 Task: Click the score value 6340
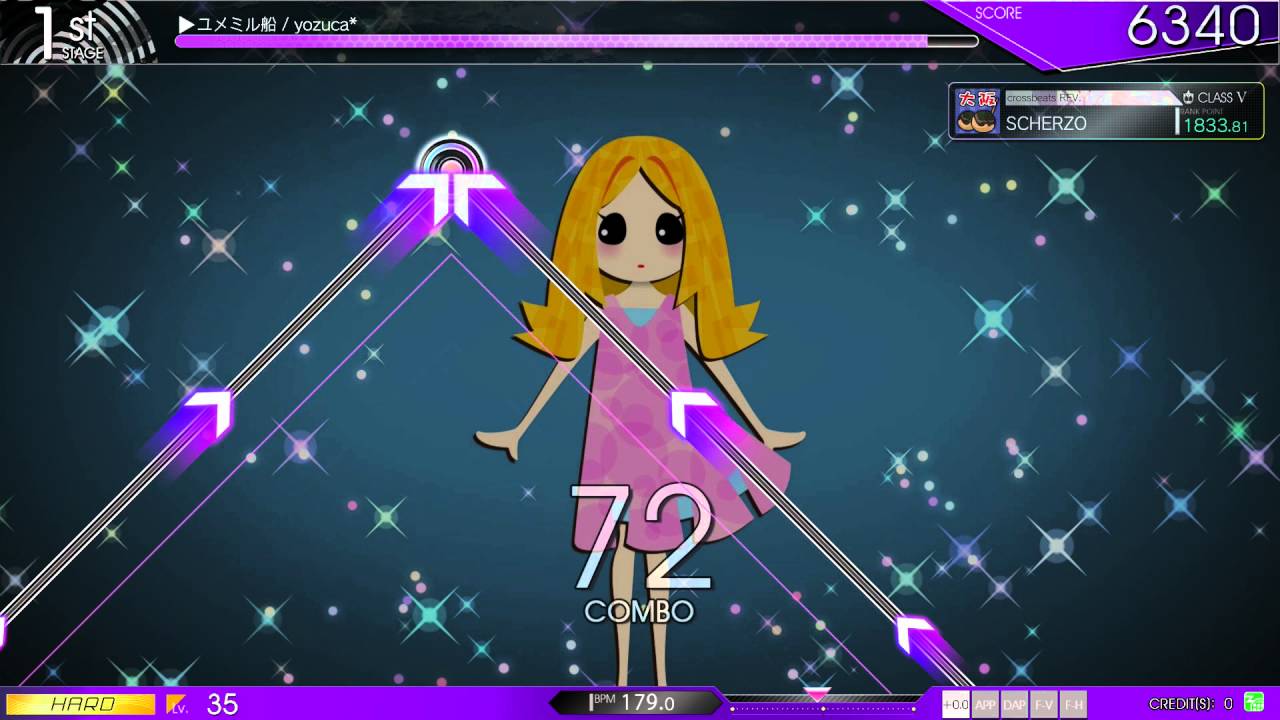[1193, 26]
